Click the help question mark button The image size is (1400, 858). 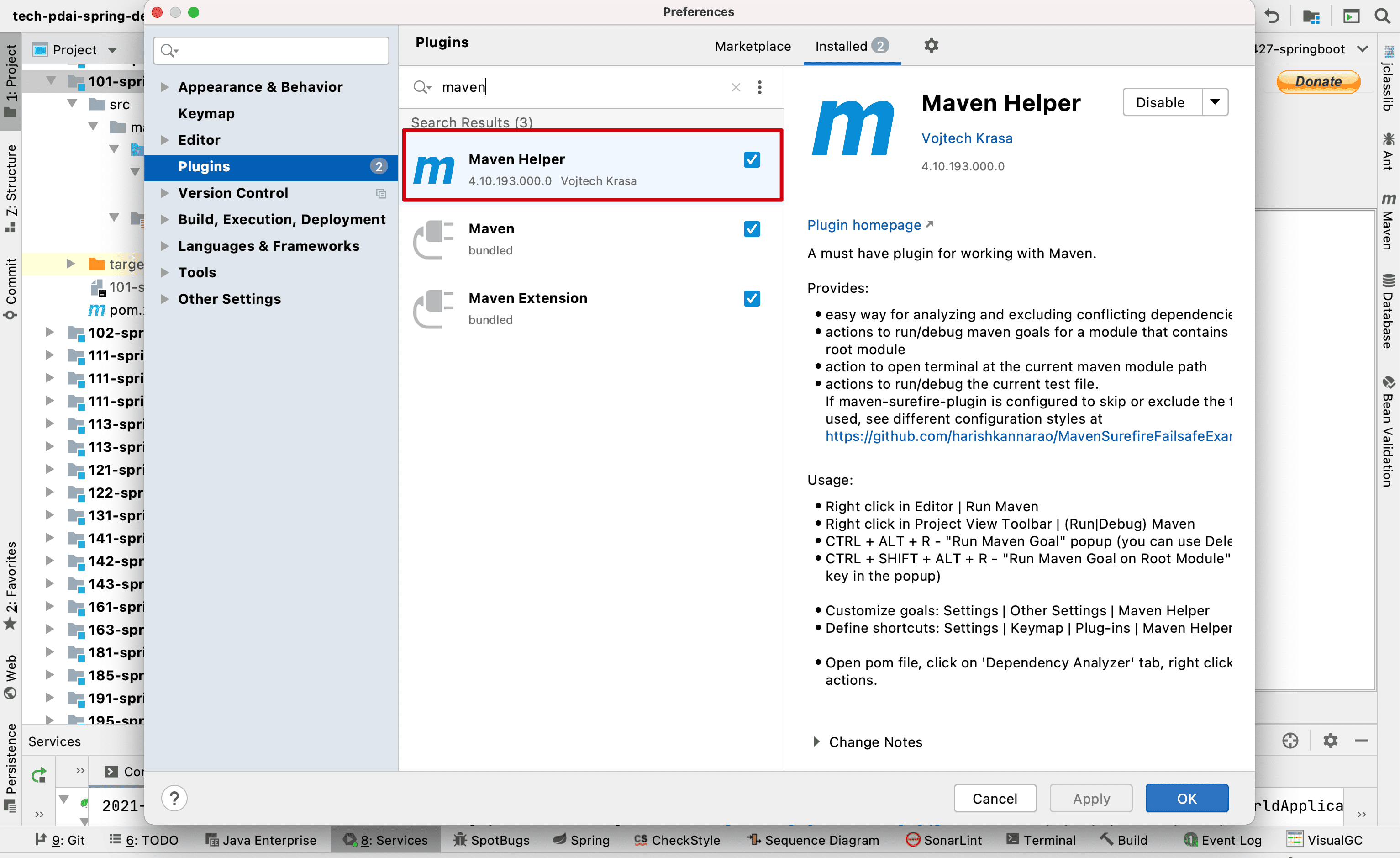tap(174, 798)
